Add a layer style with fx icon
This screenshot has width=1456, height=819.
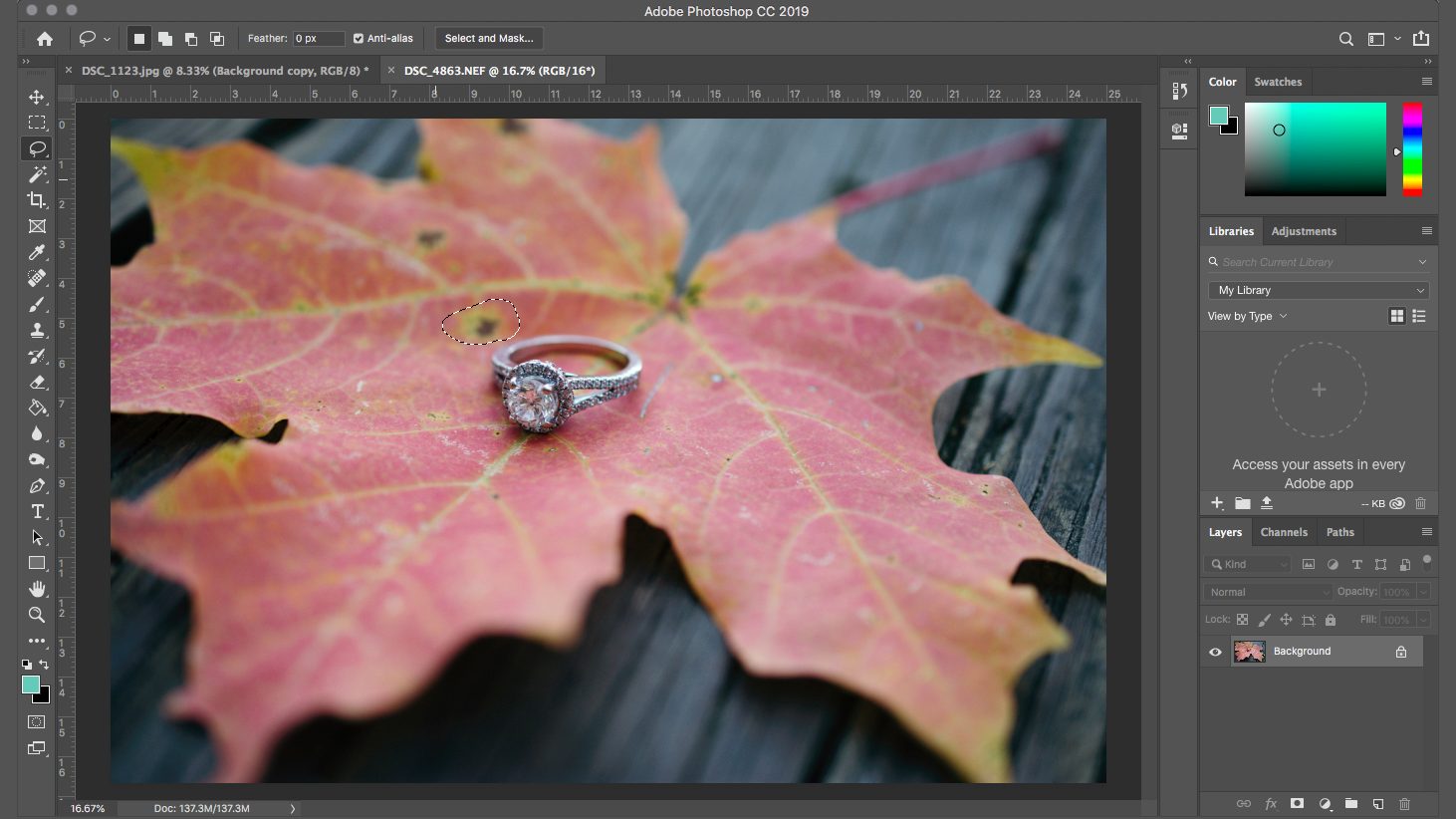click(x=1271, y=803)
